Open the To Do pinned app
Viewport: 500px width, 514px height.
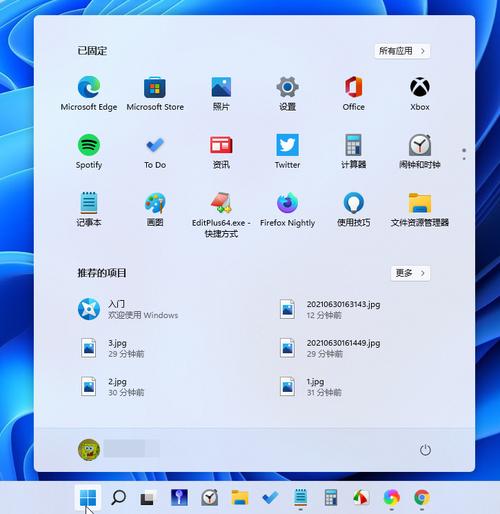[x=155, y=152]
